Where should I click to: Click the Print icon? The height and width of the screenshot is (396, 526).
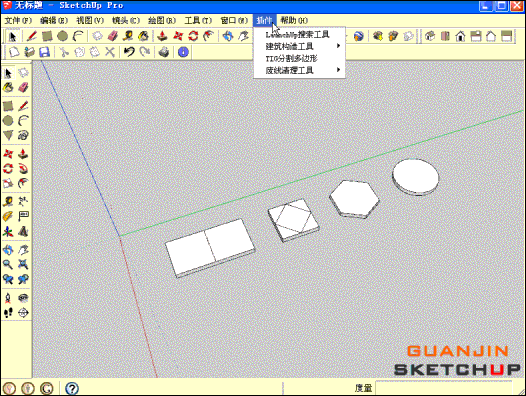tap(164, 52)
